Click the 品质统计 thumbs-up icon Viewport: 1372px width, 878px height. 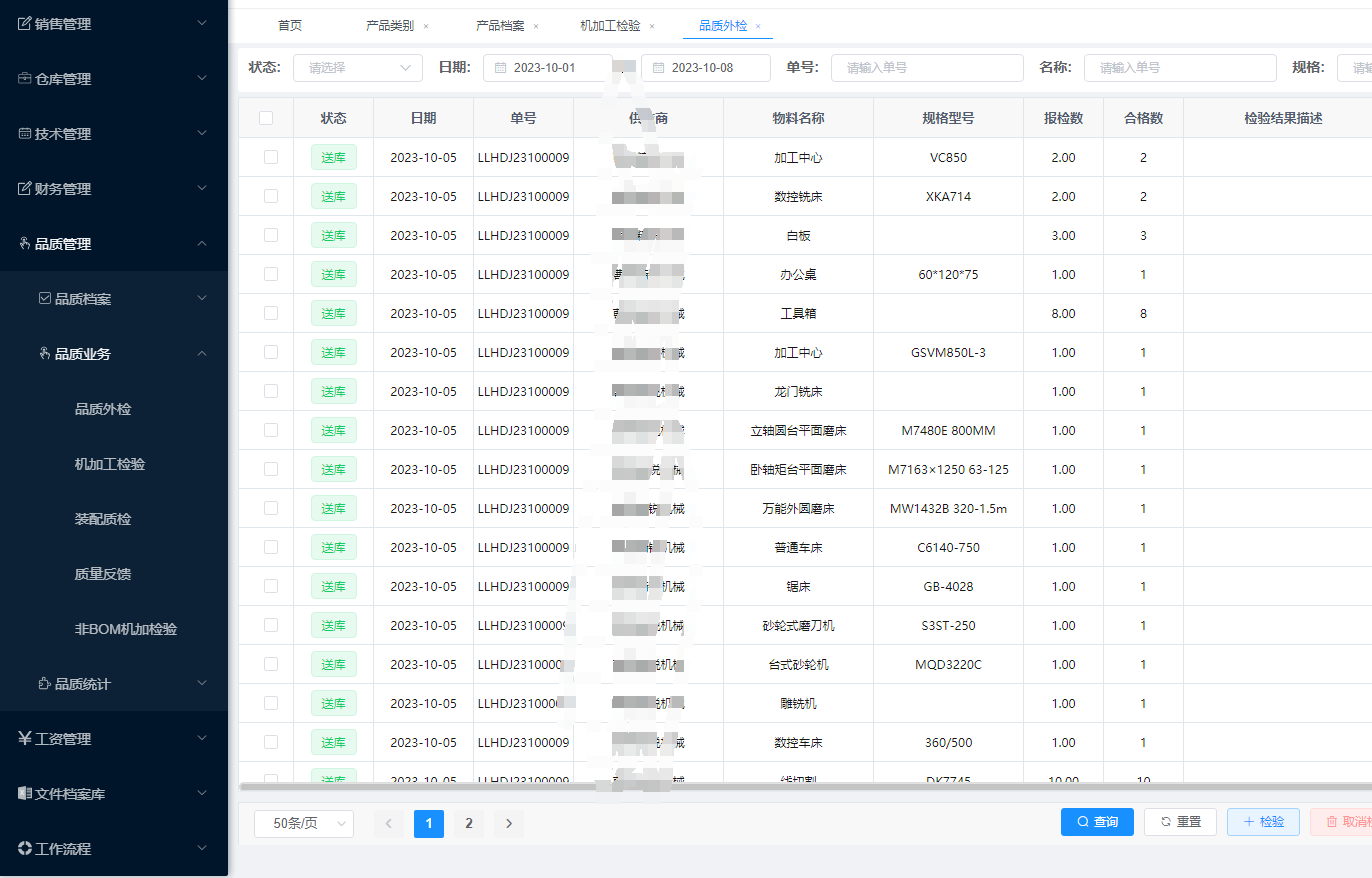(x=44, y=684)
